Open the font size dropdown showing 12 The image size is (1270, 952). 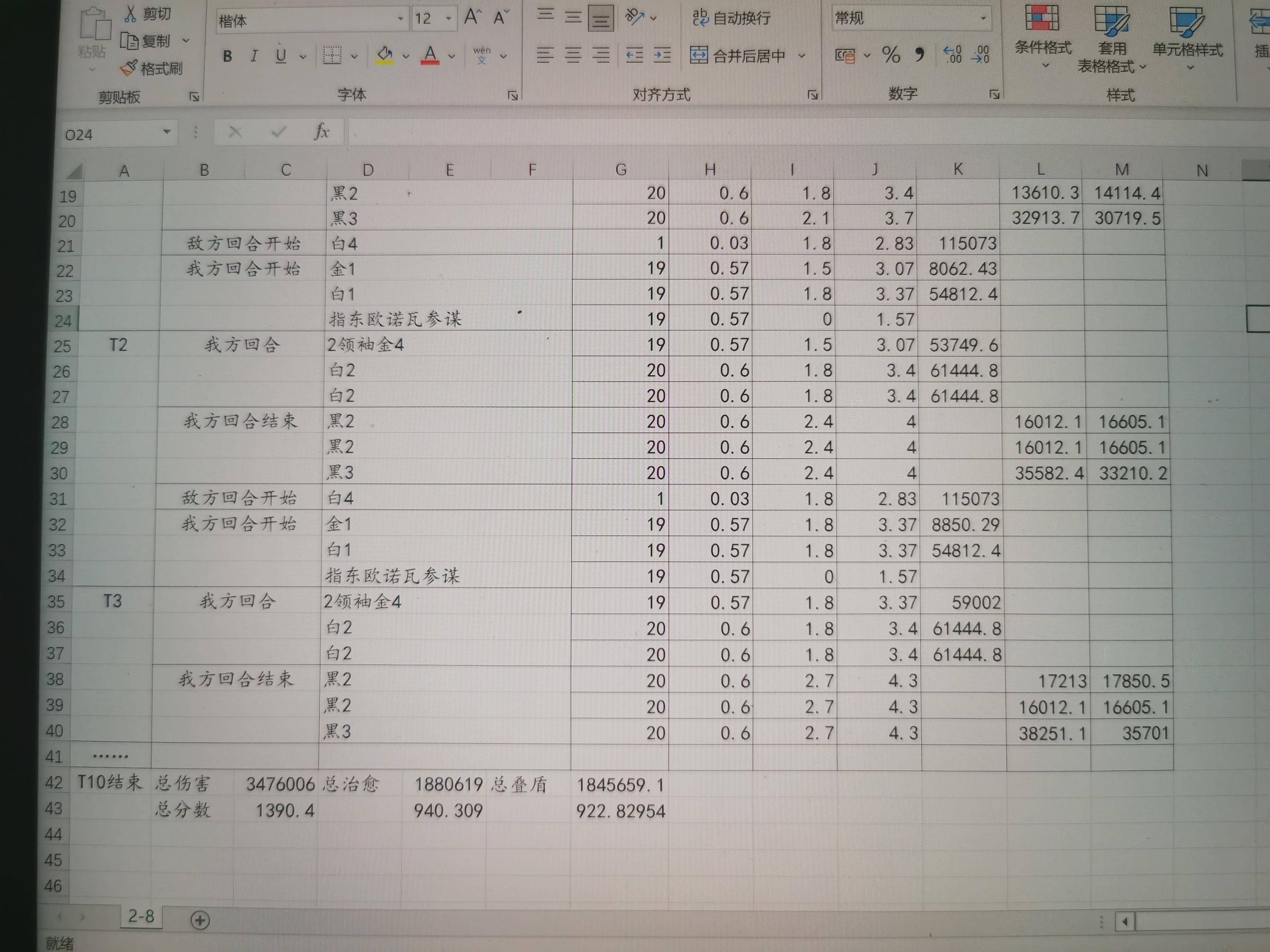[x=448, y=19]
